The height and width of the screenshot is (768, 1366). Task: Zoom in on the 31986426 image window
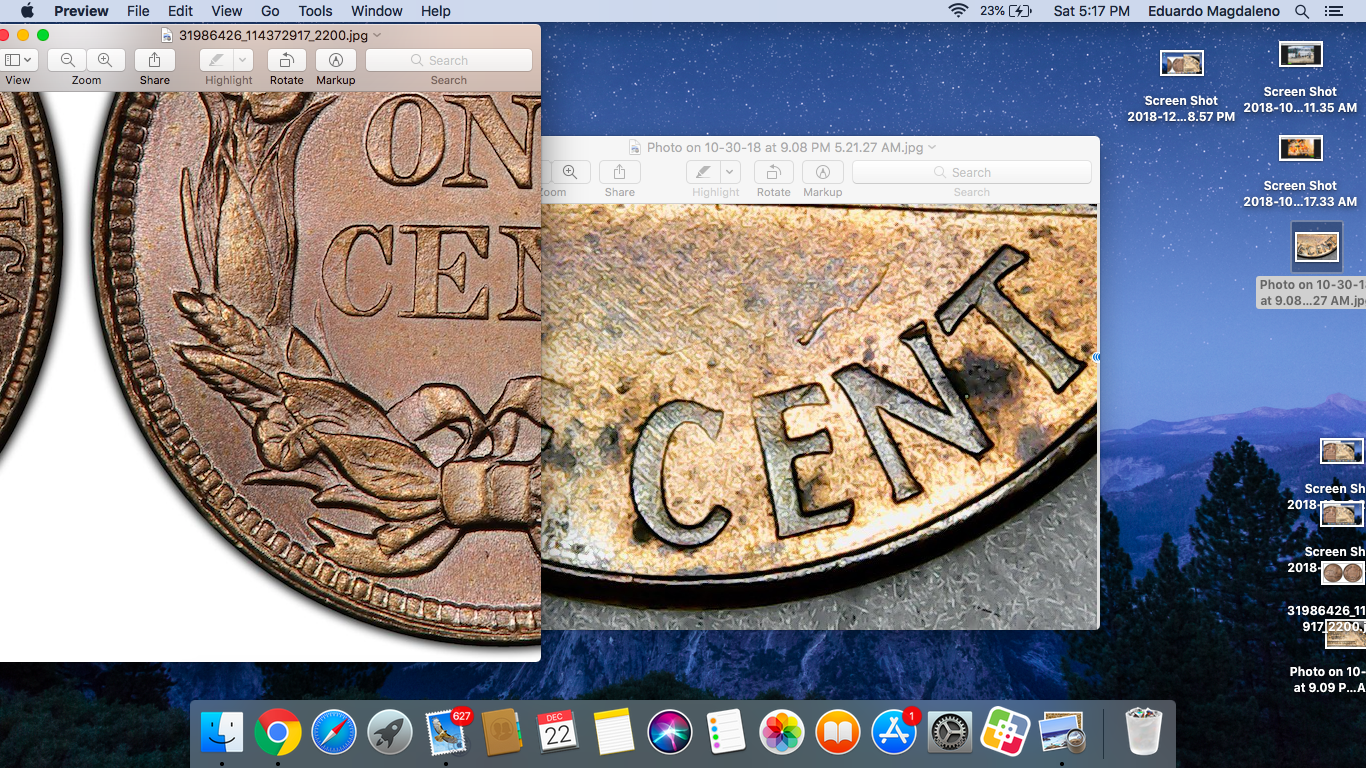point(105,60)
